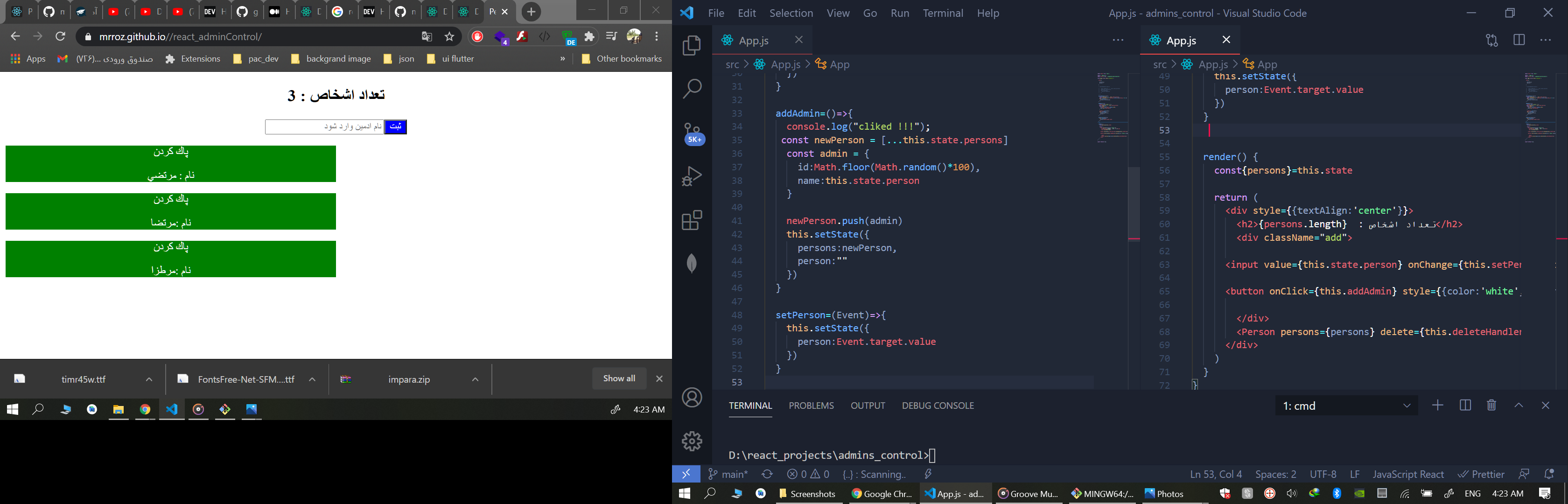The width and height of the screenshot is (1568, 504).
Task: Click the blue 'ثبت' submit button
Action: (395, 126)
